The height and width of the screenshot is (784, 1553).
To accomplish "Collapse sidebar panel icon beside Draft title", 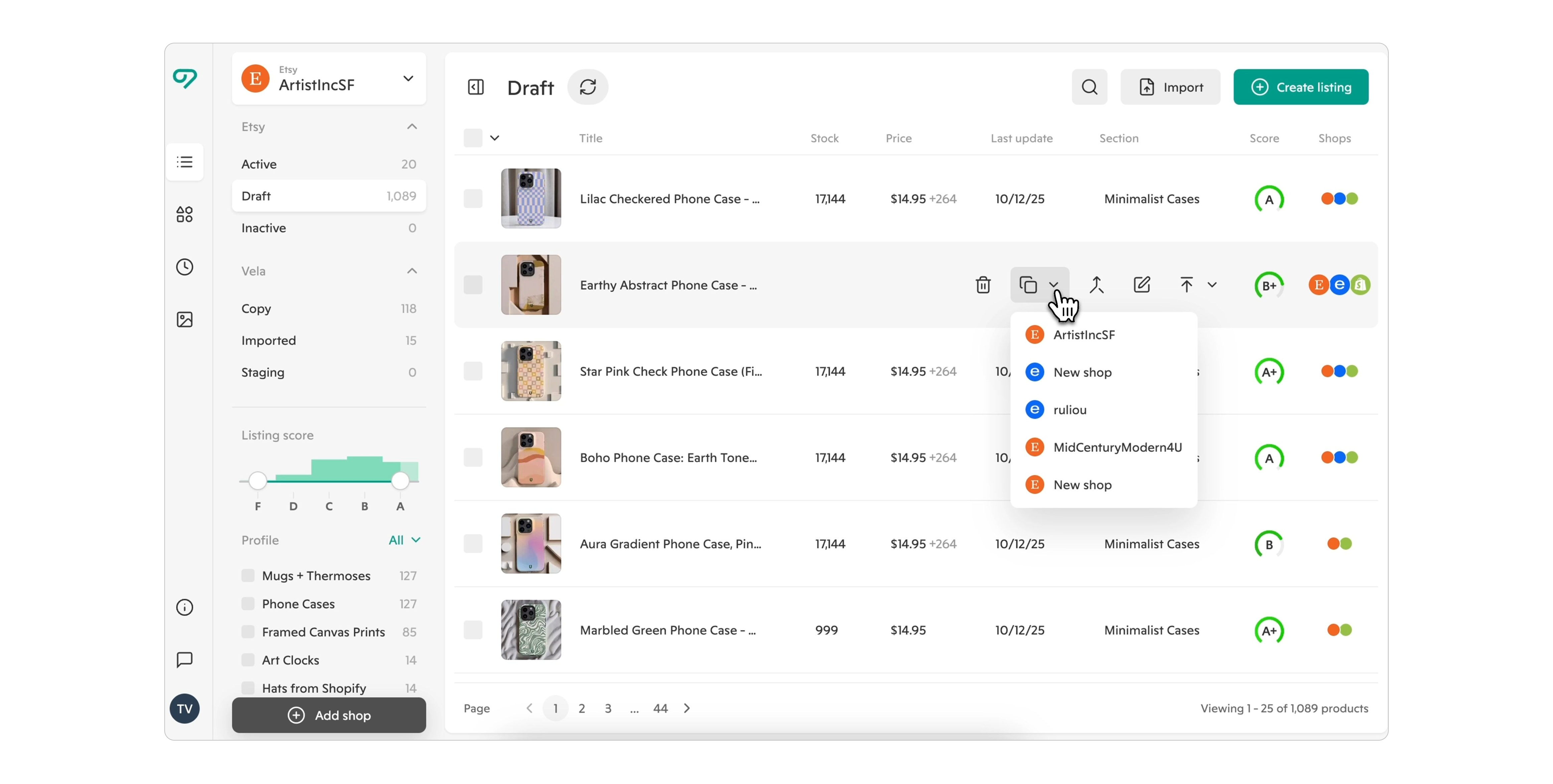I will [476, 87].
